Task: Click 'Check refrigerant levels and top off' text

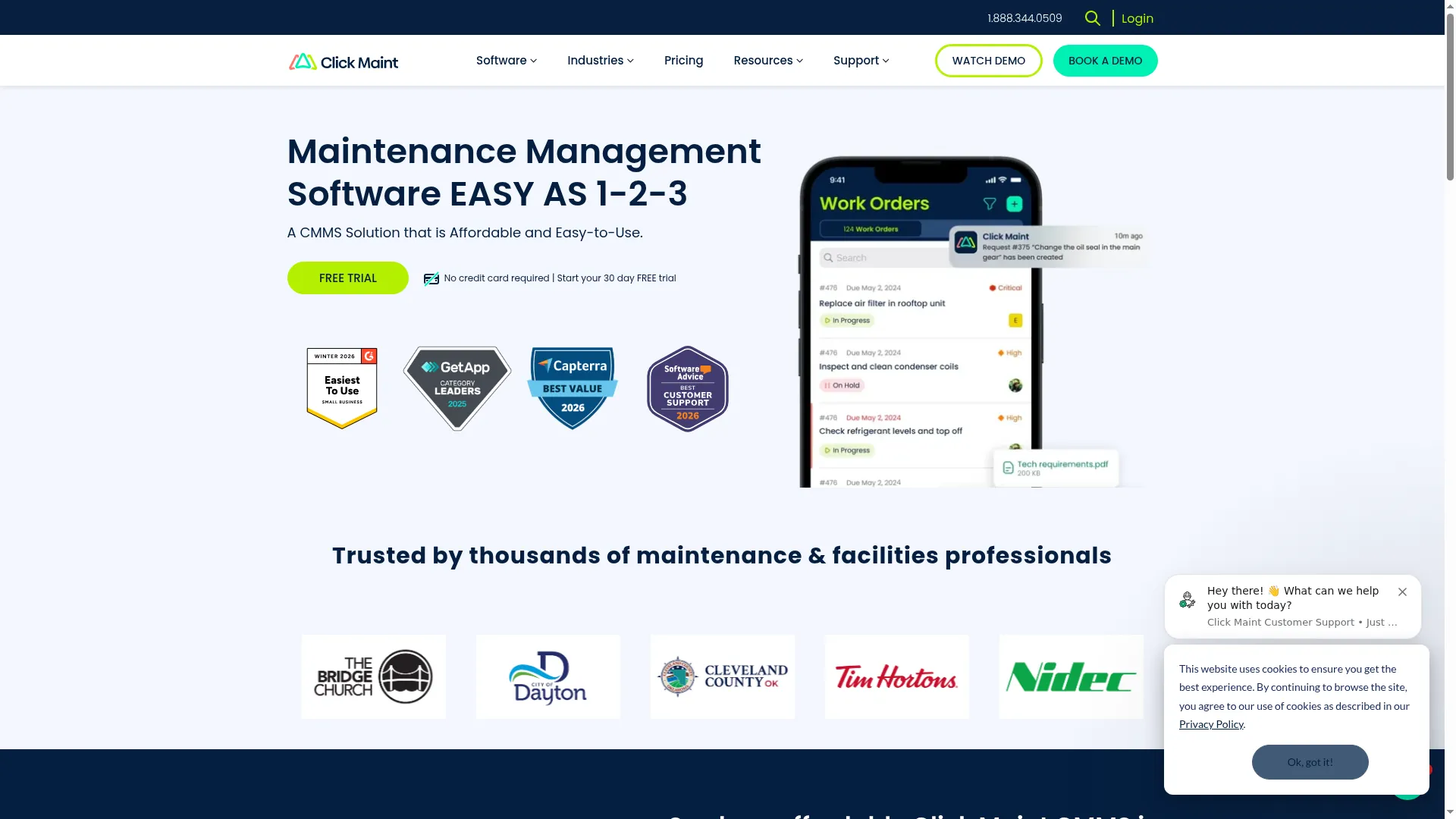Action: click(890, 431)
